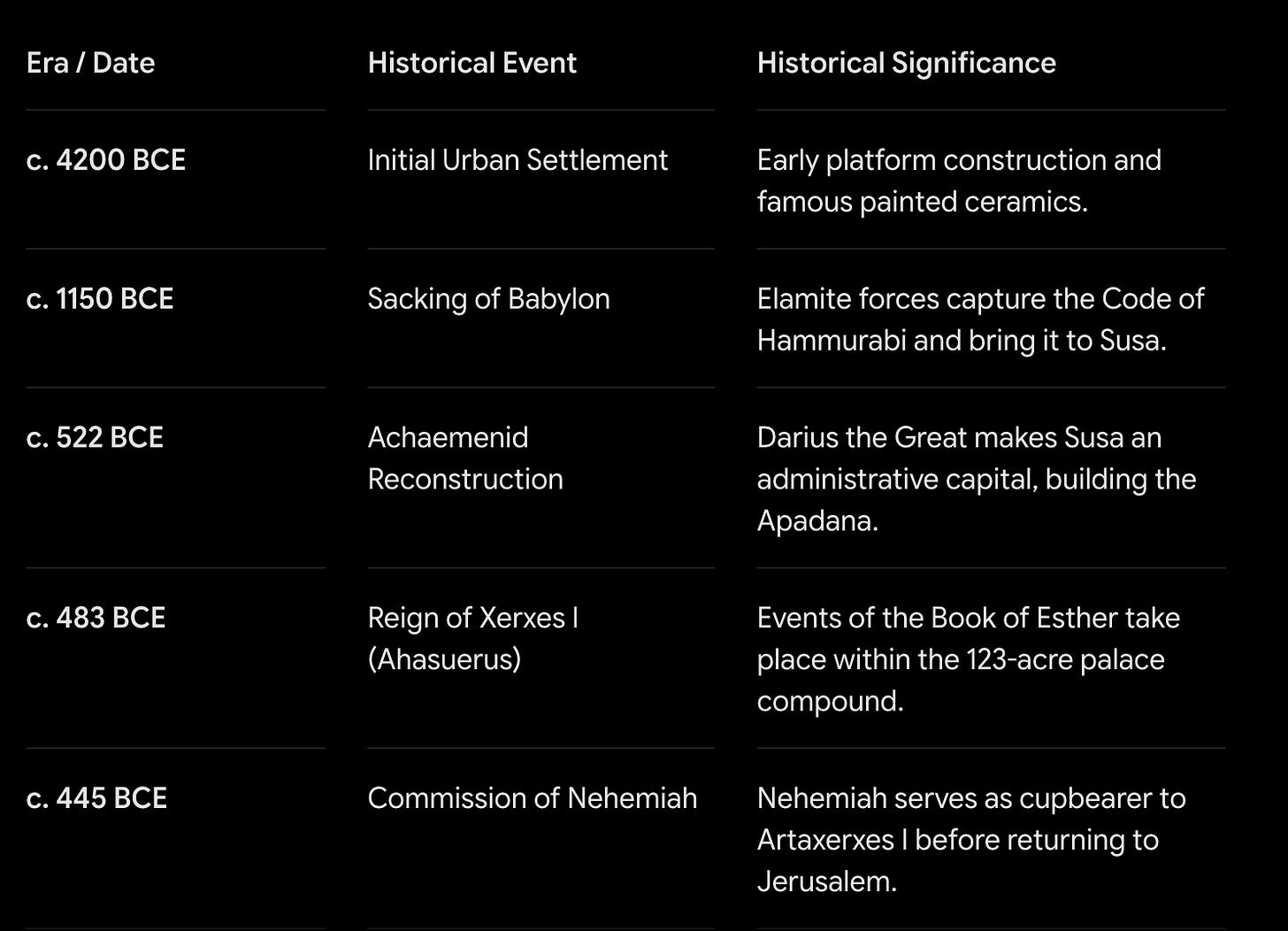Click the Reign of Xerxes I cell
The height and width of the screenshot is (931, 1288).
473,638
